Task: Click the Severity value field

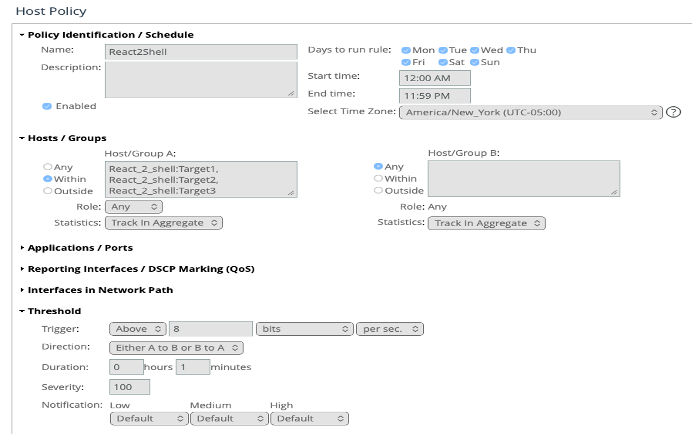Action: 125,386
